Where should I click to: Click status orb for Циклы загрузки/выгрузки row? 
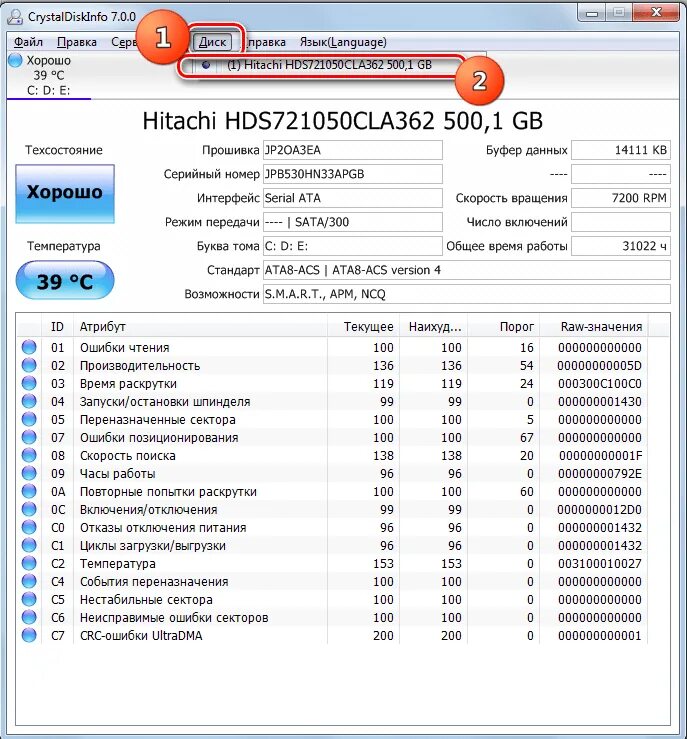point(29,545)
